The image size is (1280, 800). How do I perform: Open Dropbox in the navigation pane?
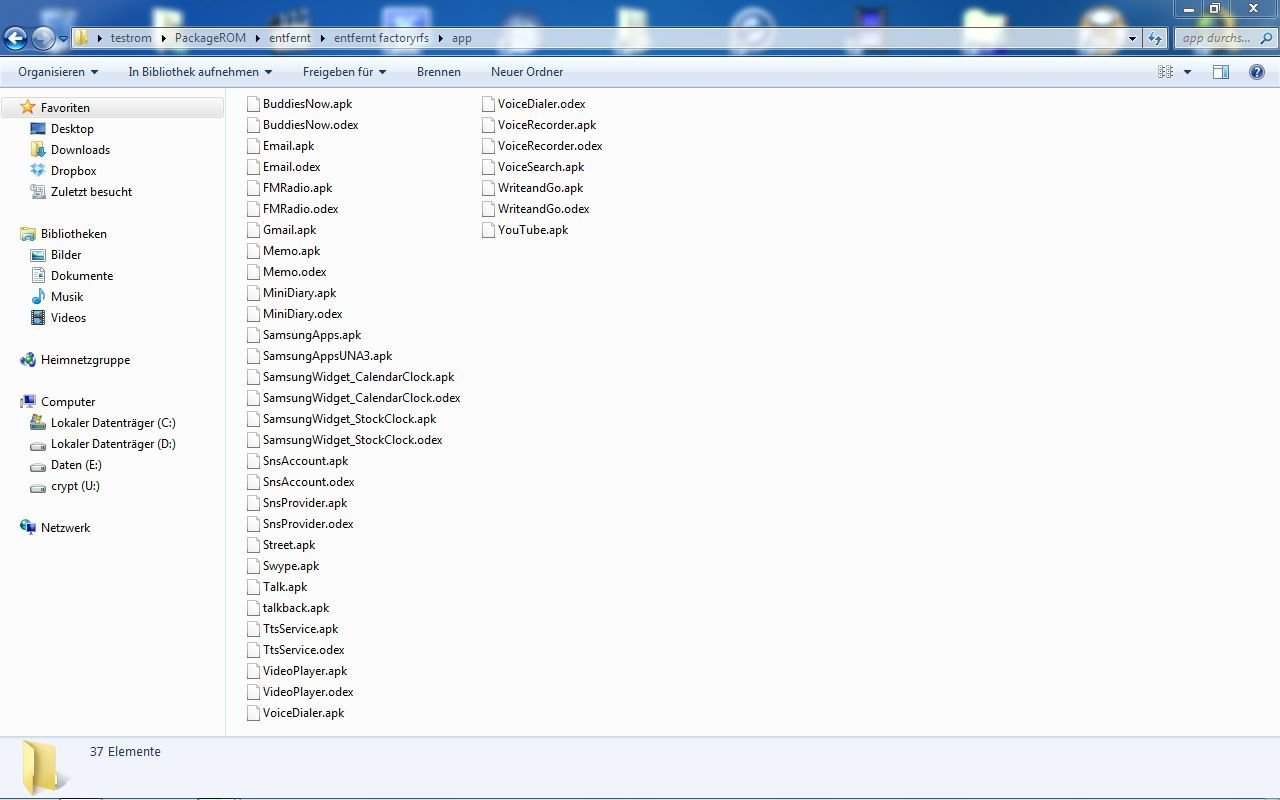(x=73, y=171)
